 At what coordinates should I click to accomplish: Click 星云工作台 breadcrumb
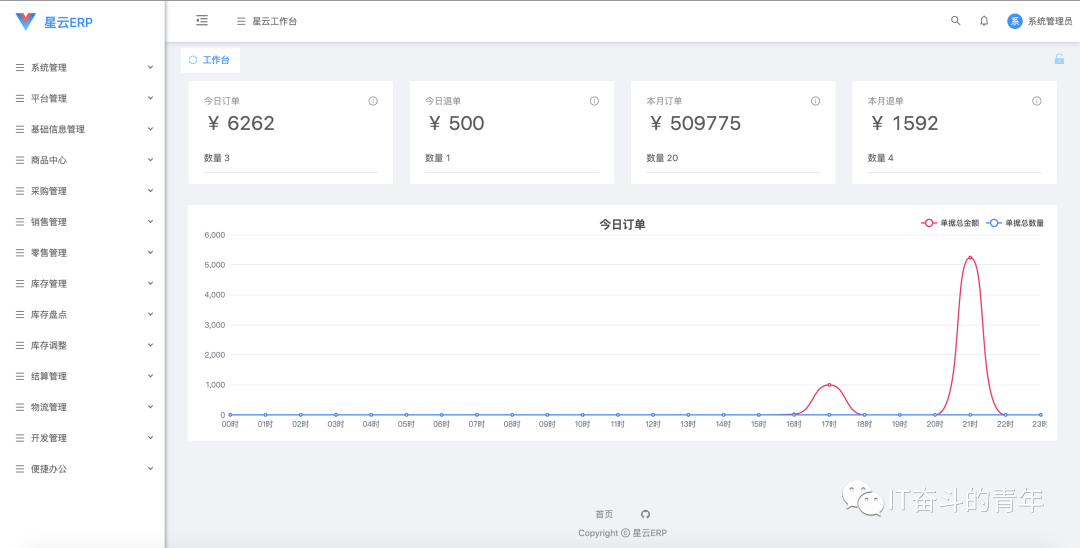click(x=275, y=21)
